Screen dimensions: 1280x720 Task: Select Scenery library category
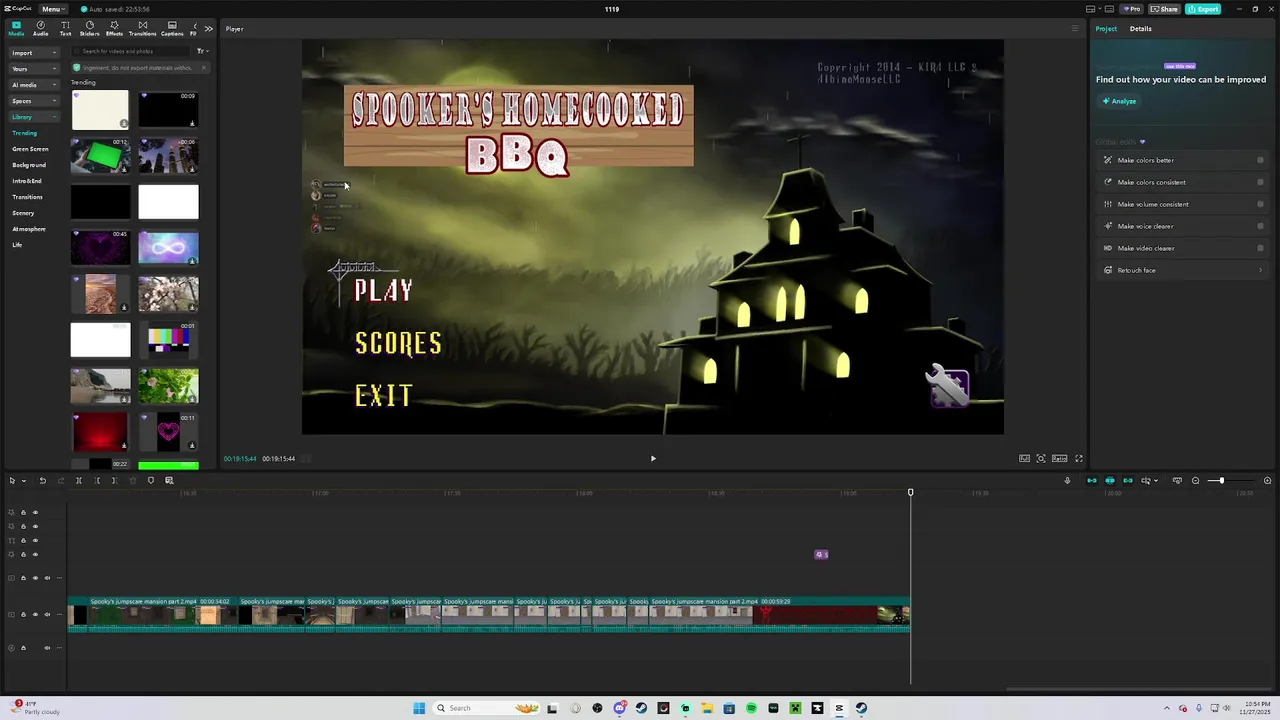point(23,213)
